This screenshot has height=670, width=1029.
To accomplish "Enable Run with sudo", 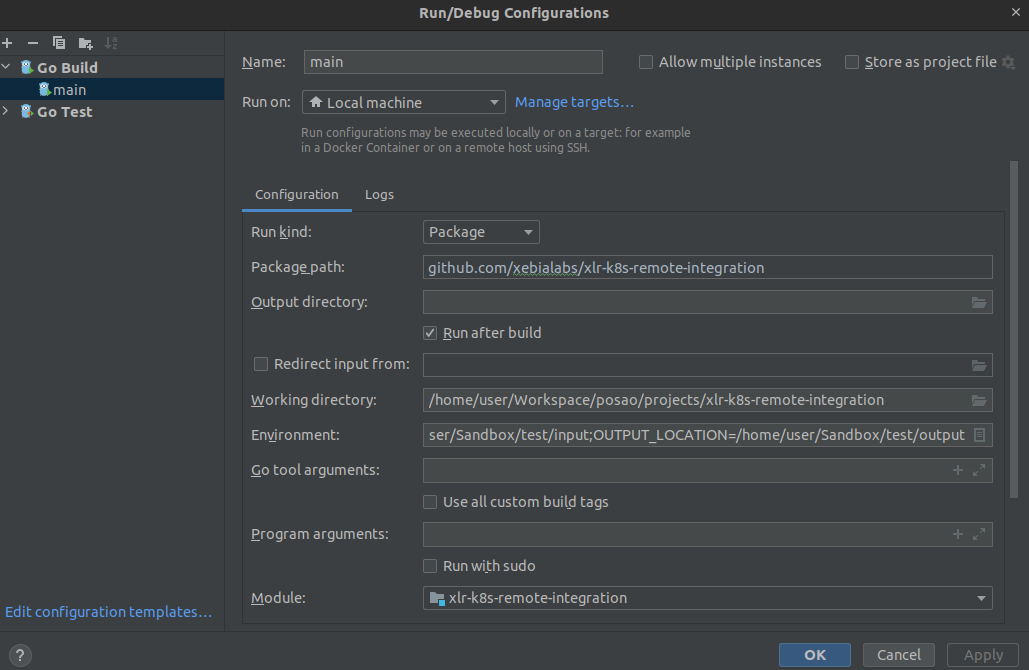I will click(x=430, y=566).
